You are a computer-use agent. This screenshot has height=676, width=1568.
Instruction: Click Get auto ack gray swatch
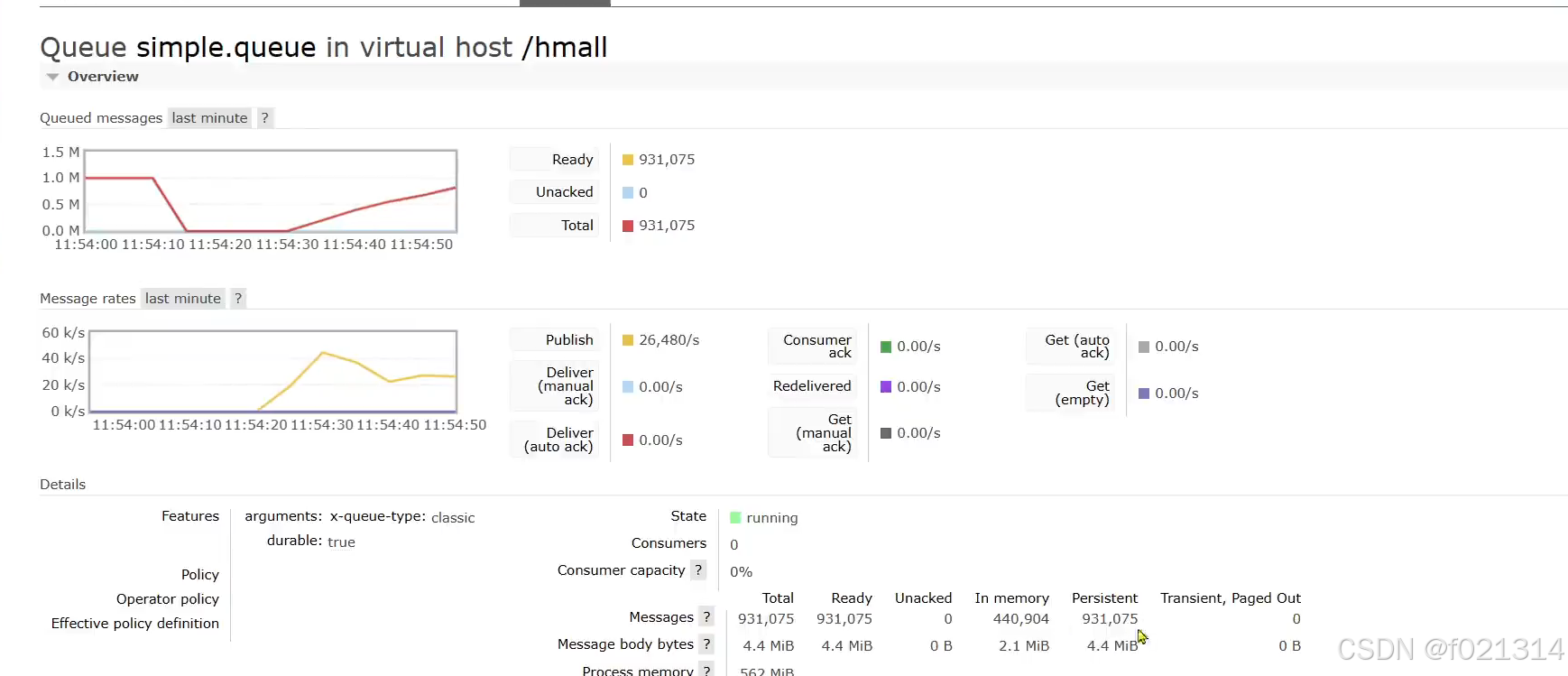1144,347
